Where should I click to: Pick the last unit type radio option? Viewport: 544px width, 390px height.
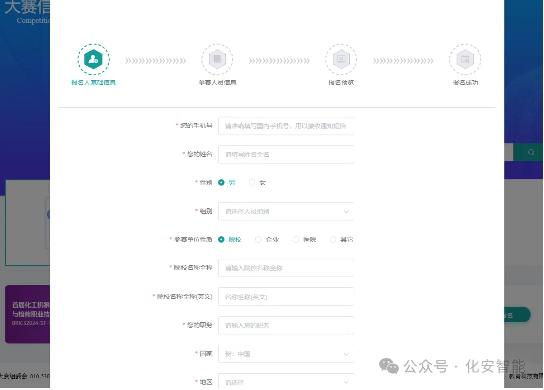333,239
